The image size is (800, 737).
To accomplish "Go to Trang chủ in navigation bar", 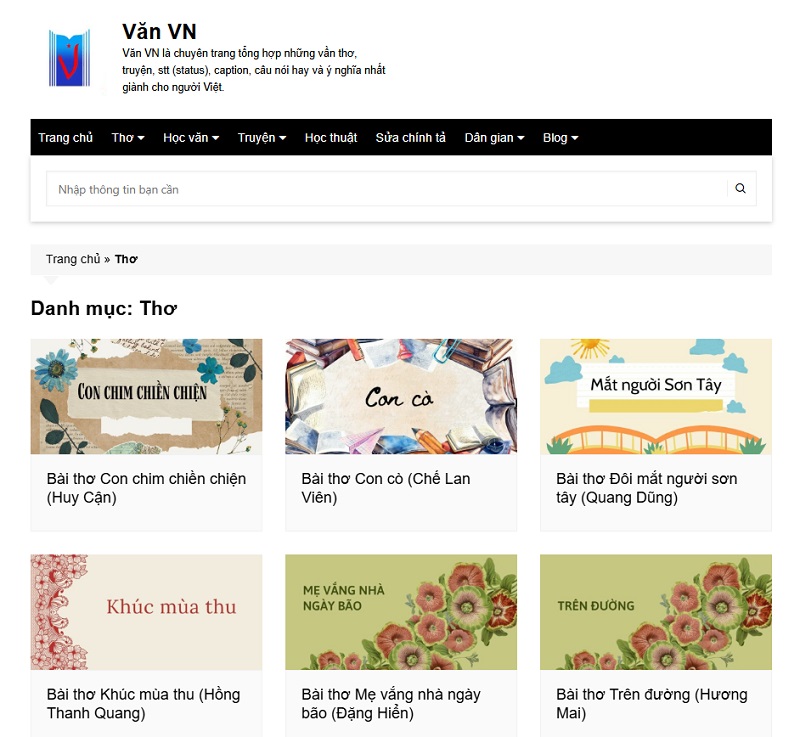I will click(x=65, y=138).
